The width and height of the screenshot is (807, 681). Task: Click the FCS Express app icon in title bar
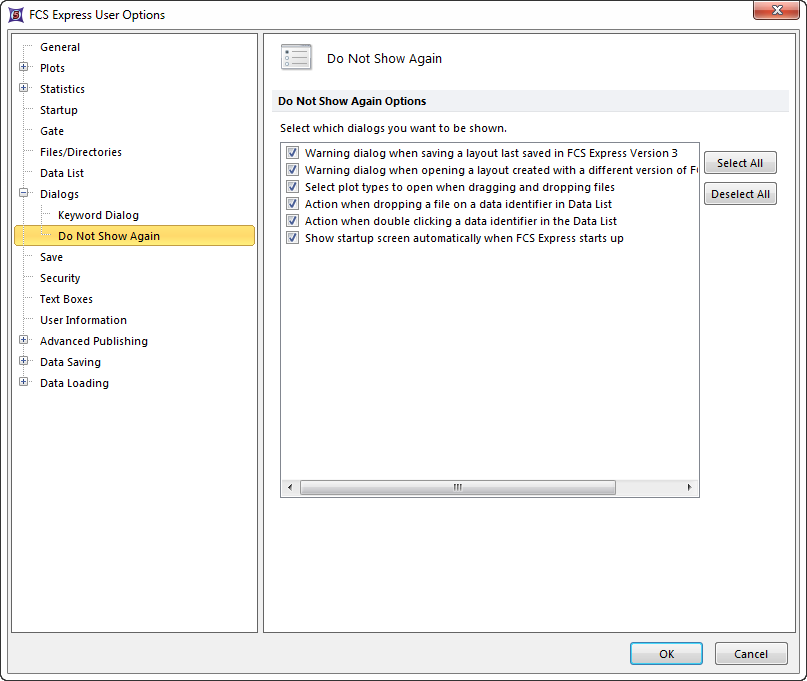(16, 15)
